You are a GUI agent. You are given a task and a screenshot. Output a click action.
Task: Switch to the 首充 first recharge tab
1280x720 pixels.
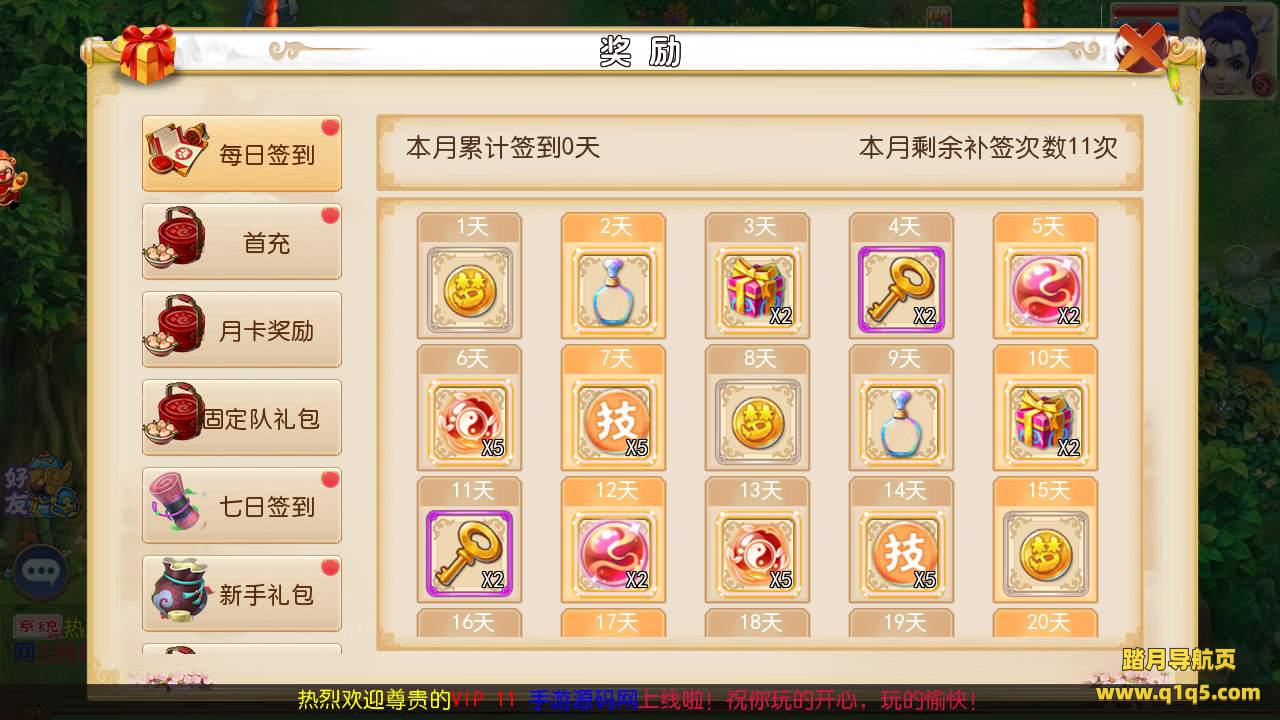pos(242,241)
